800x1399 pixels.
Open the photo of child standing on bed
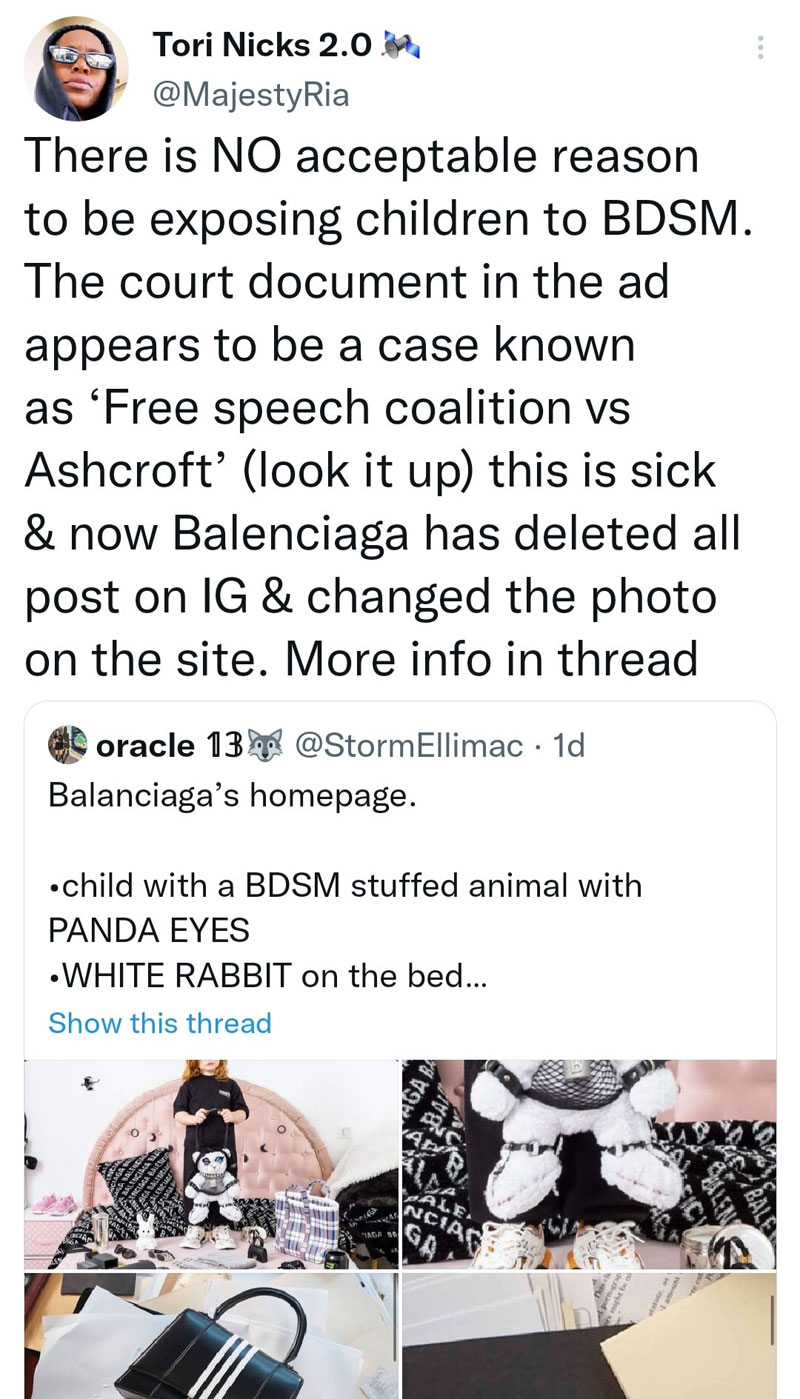(212, 1164)
